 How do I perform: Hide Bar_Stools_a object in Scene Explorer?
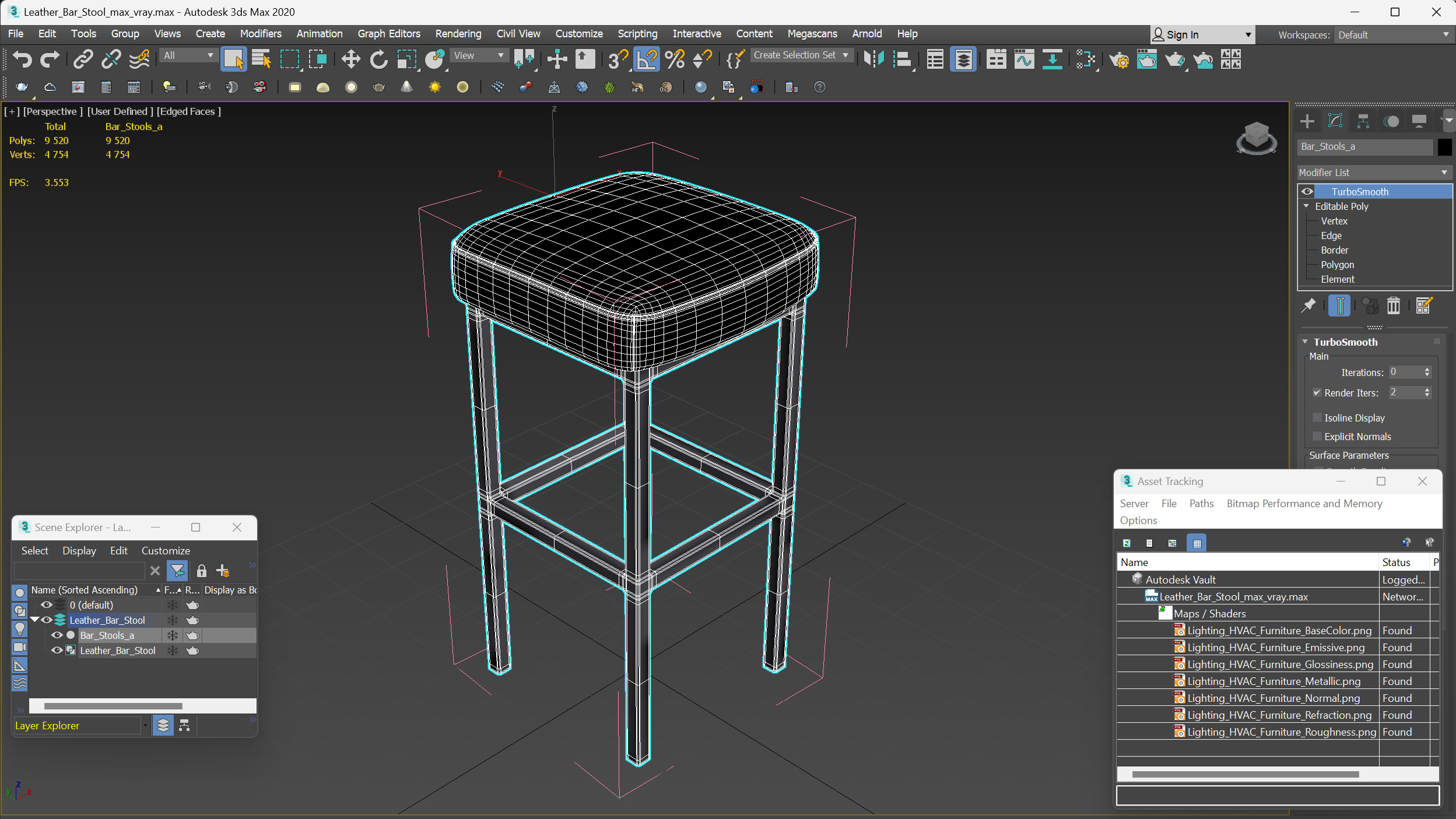point(57,635)
